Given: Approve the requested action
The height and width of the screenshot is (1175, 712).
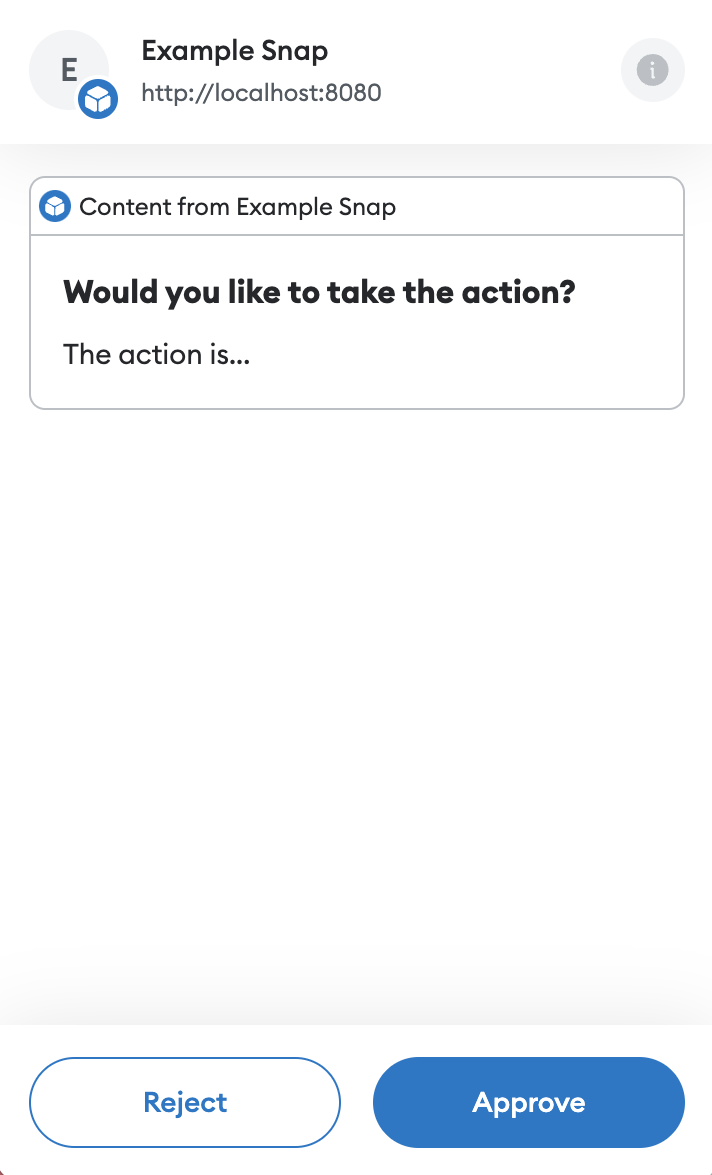Looking at the screenshot, I should click(x=528, y=1102).
